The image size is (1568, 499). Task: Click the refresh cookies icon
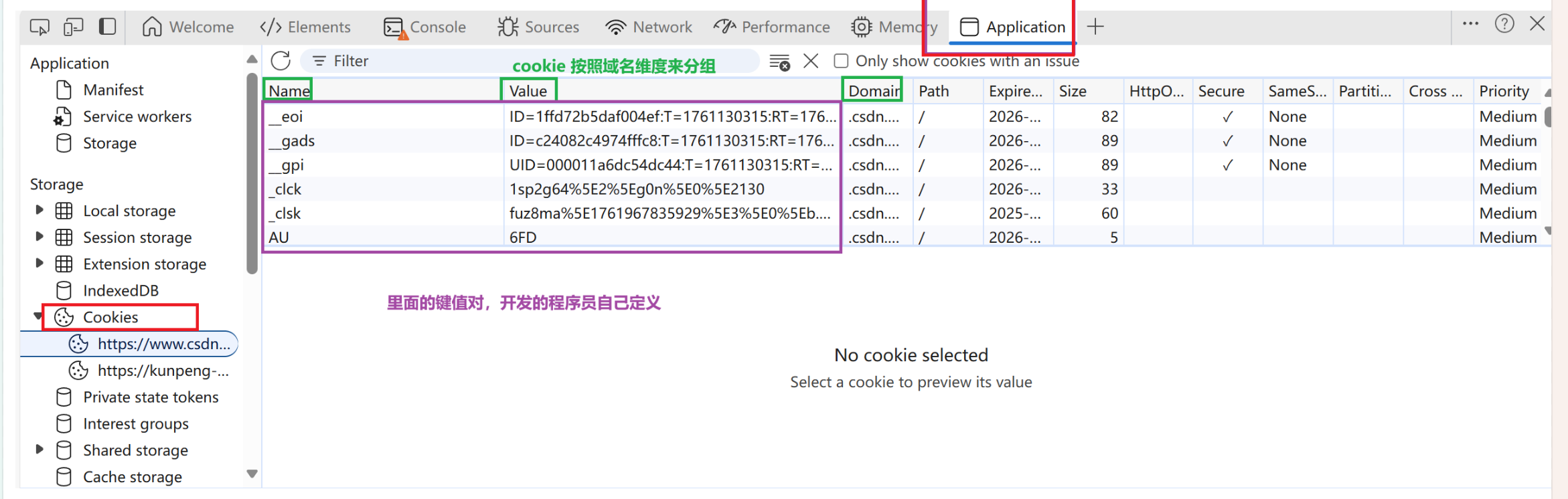point(281,61)
